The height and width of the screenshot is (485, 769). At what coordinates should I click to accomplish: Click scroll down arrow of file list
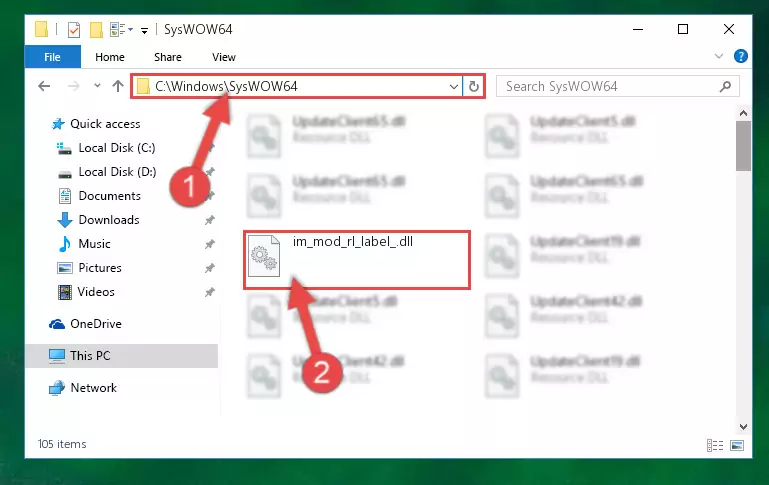coord(743,427)
